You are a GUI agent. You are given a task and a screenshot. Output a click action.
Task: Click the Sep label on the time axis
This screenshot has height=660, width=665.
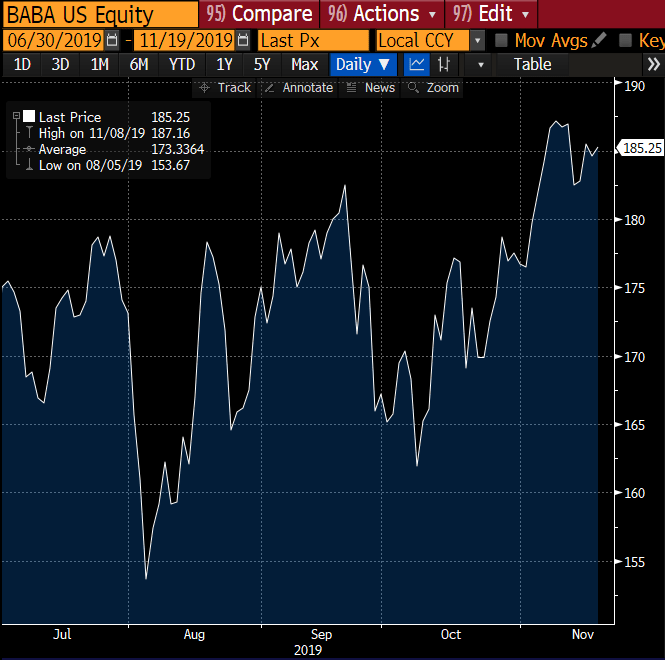click(321, 635)
